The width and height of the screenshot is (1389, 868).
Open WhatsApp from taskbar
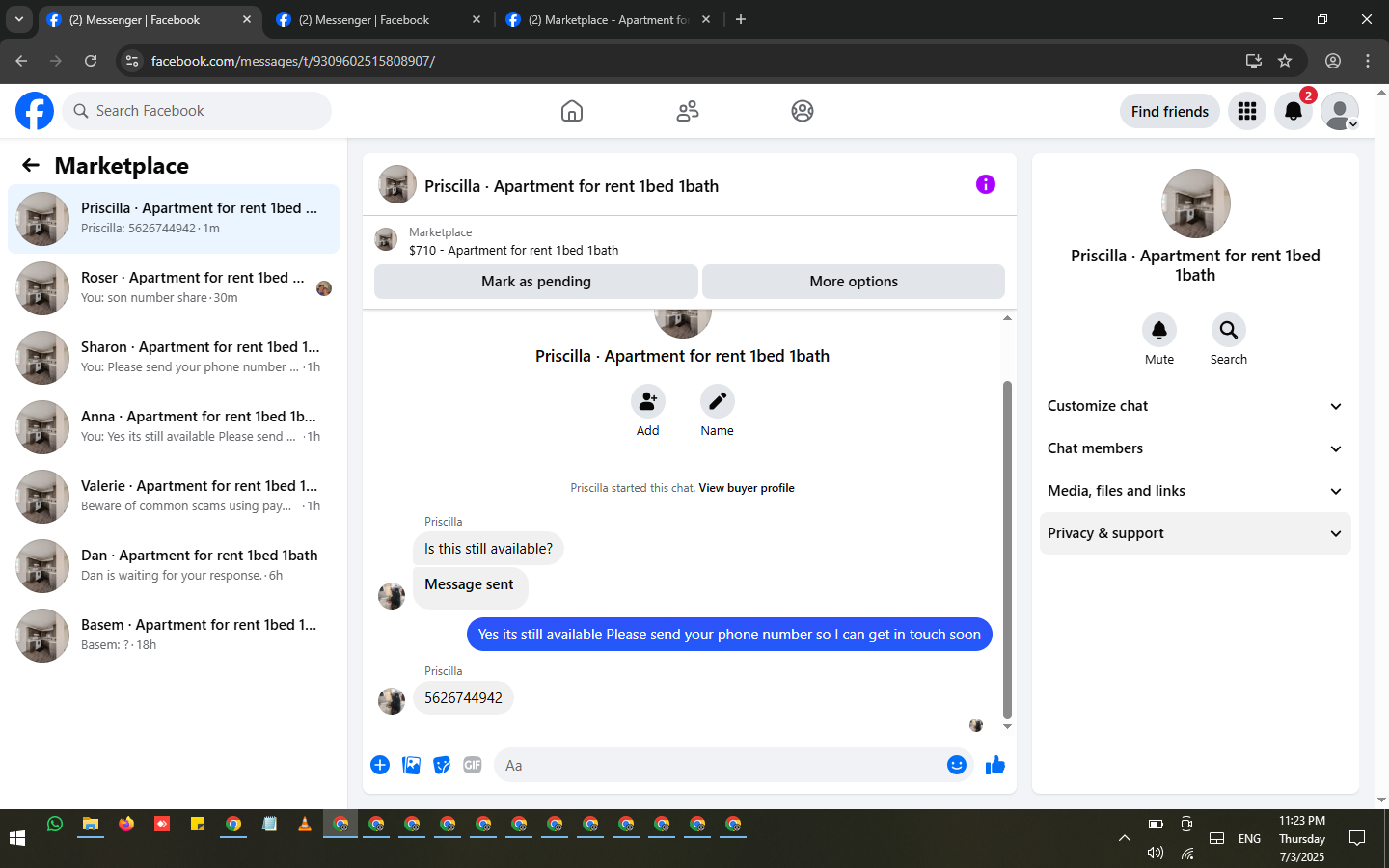pos(55,824)
